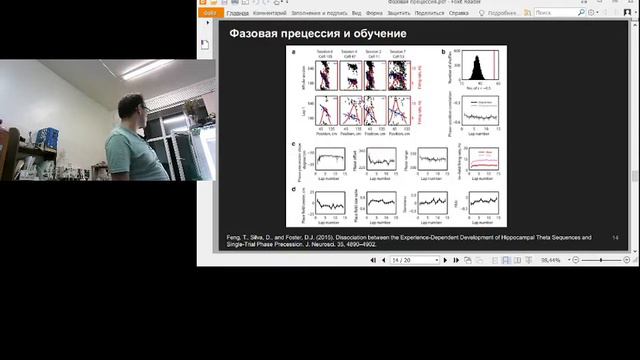Open the orange Файл menu
The height and width of the screenshot is (360, 640).
pyautogui.click(x=211, y=13)
